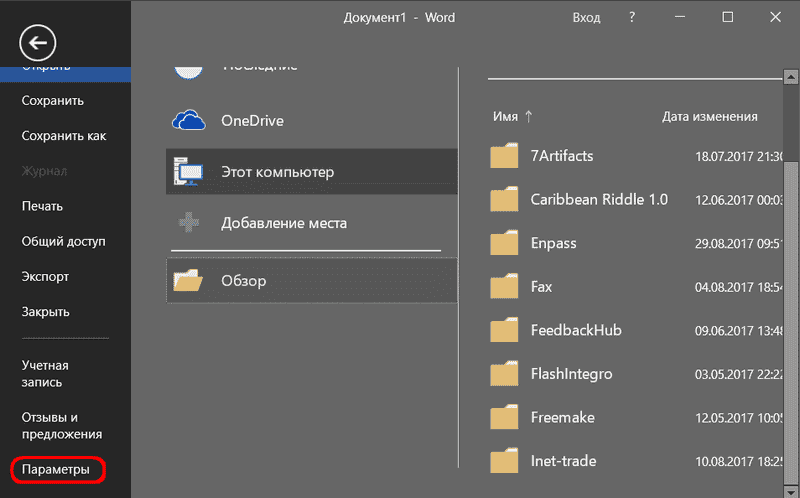
Task: Open the Caribbean Riddle 1.0 folder
Action: (x=598, y=199)
